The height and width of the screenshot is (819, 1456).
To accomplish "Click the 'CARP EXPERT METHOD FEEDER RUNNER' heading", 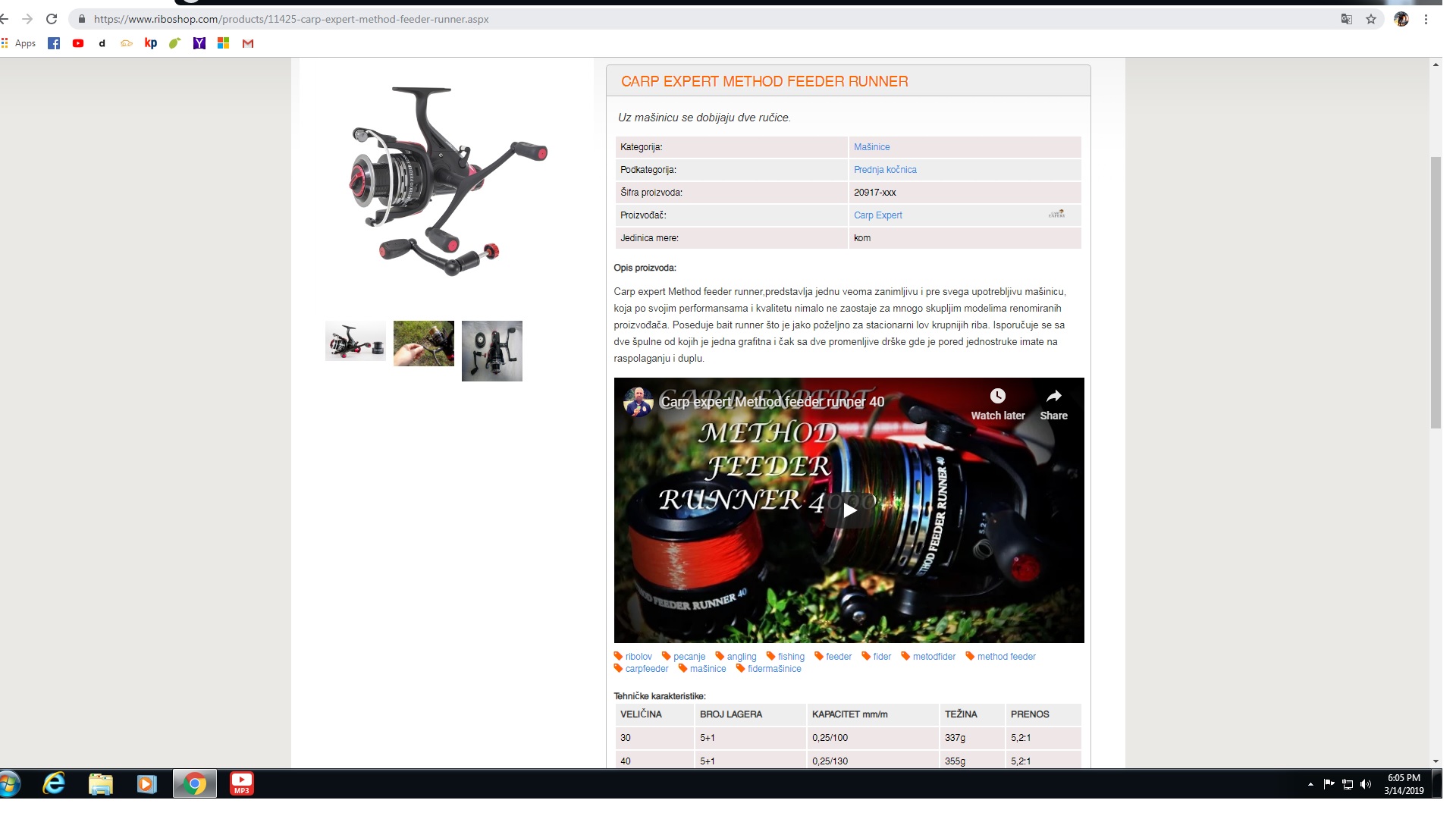I will [764, 81].
